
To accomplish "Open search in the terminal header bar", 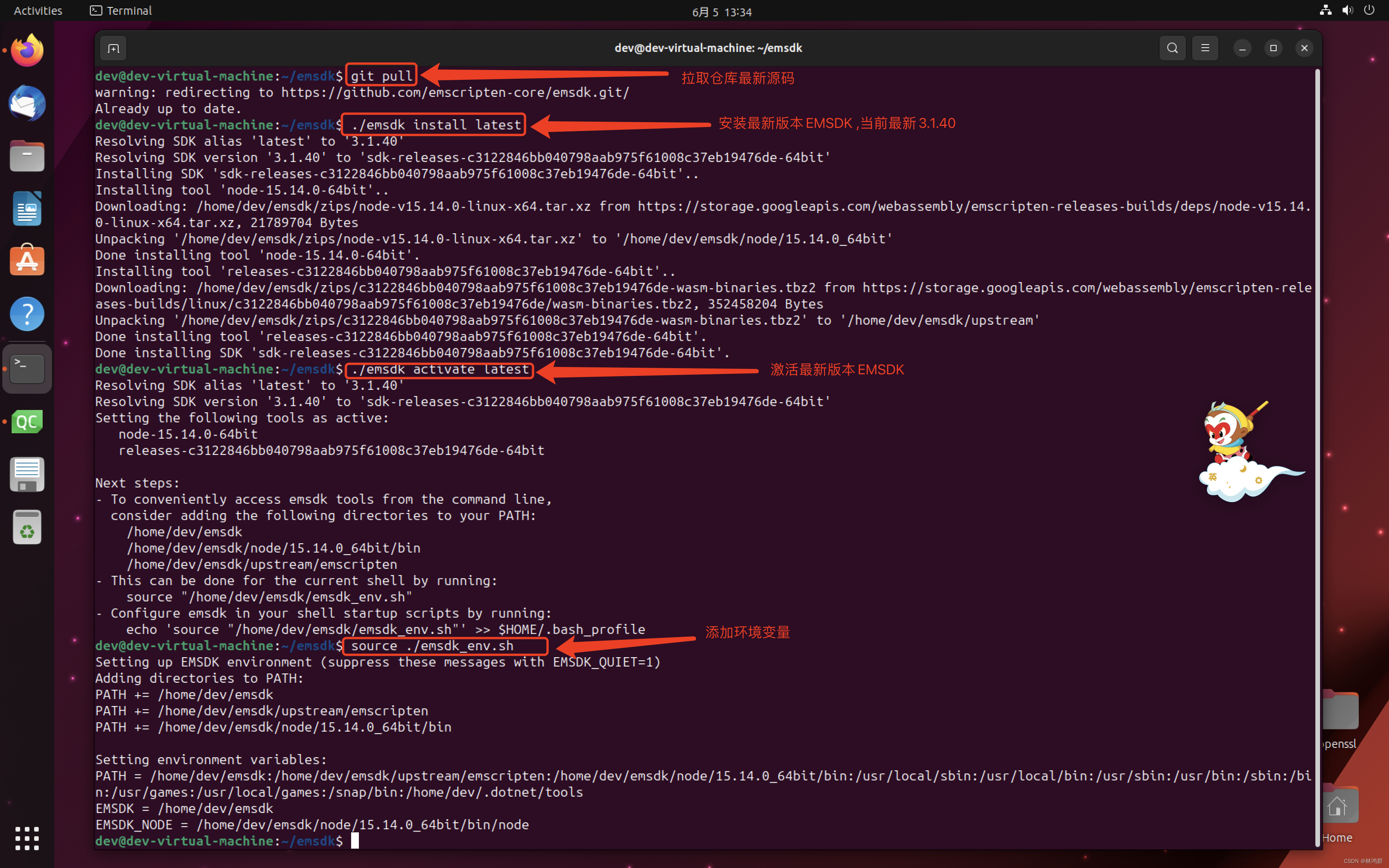I will coord(1172,48).
